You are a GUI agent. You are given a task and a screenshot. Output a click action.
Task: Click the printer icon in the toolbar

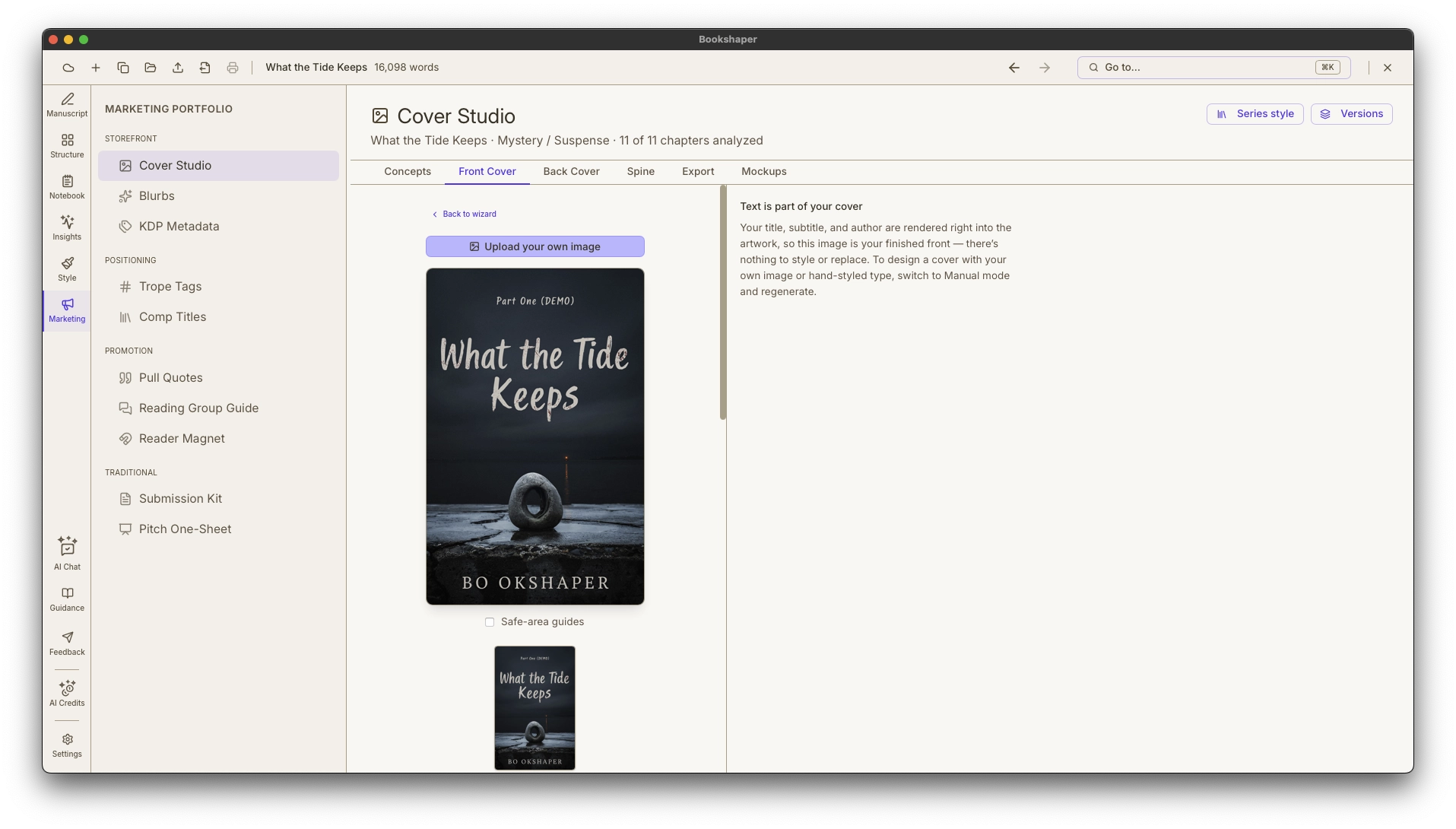[233, 68]
